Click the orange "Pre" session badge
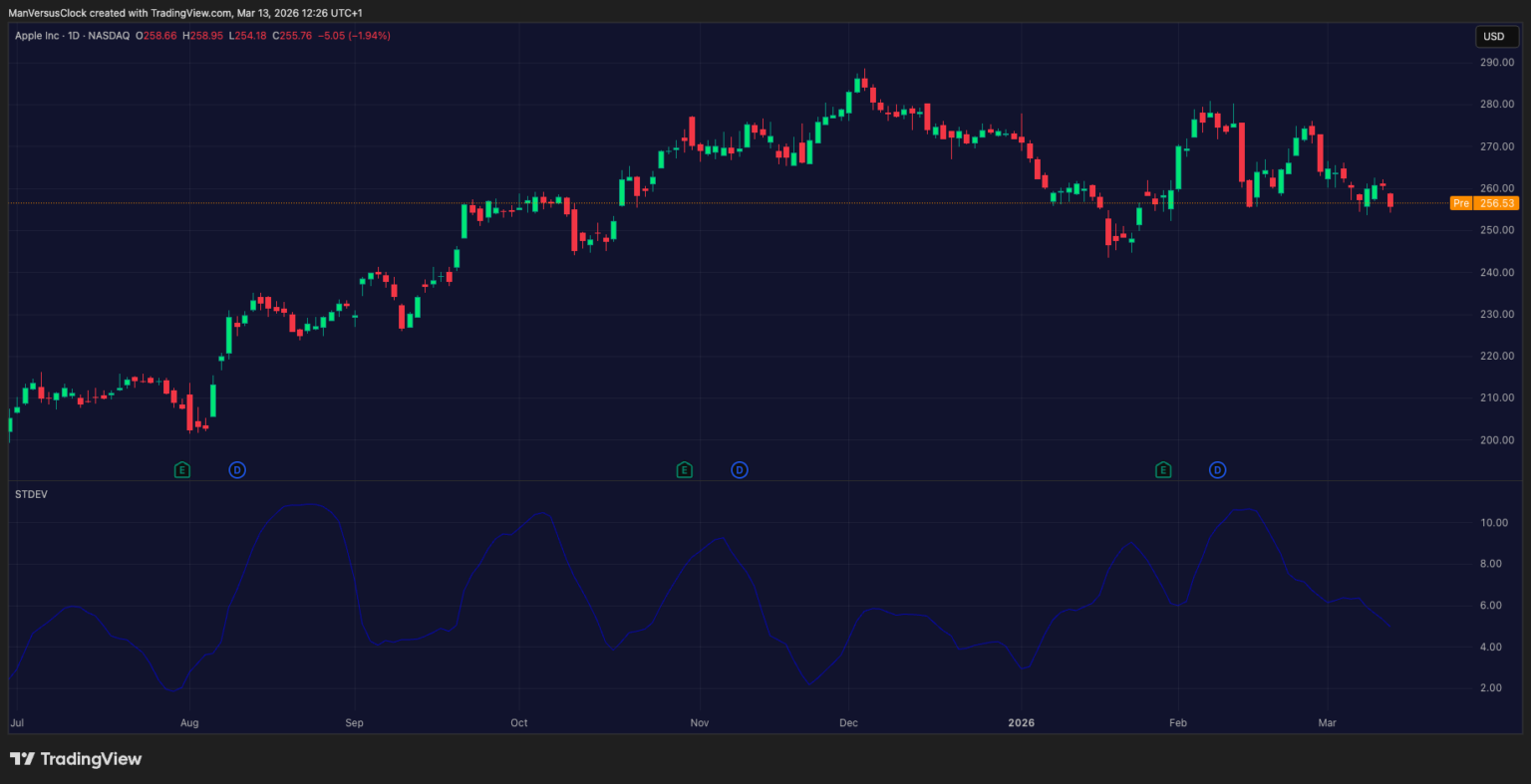 (1461, 202)
